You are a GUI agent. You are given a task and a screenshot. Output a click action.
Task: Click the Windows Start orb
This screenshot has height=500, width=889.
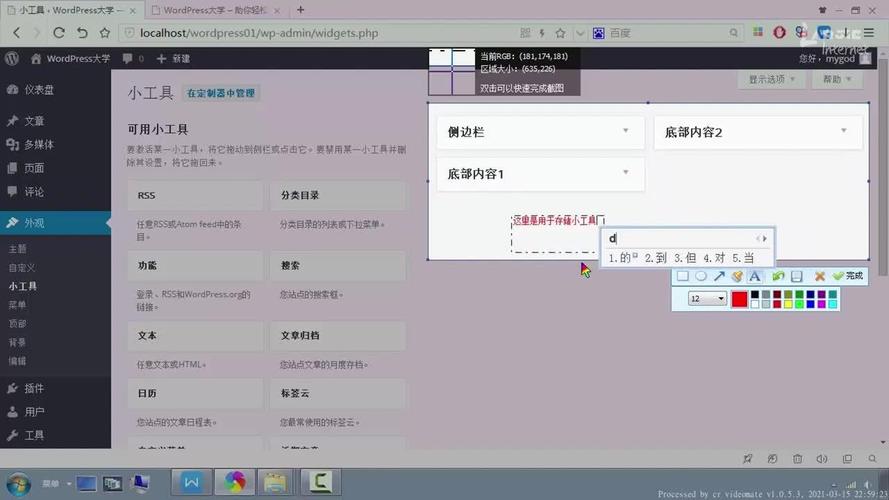[x=19, y=484]
